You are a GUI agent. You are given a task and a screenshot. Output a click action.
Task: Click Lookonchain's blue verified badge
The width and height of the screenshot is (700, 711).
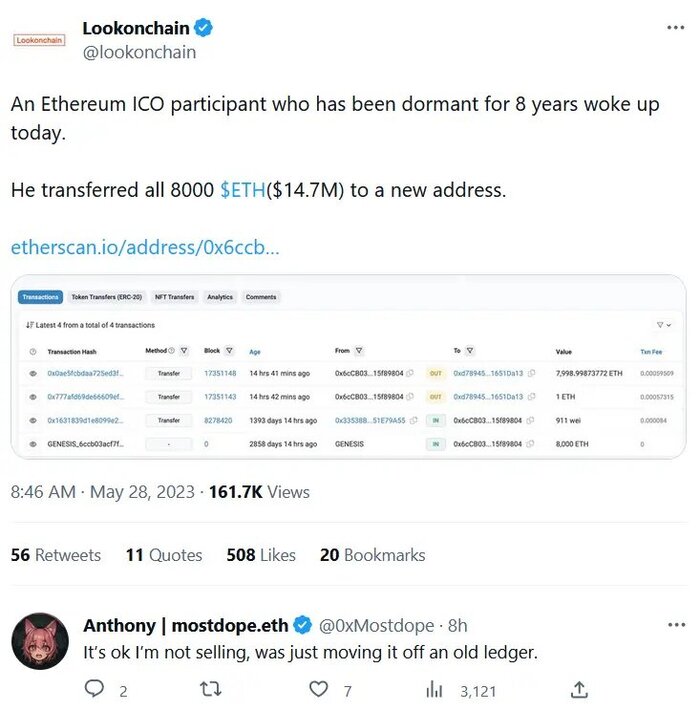coord(203,28)
